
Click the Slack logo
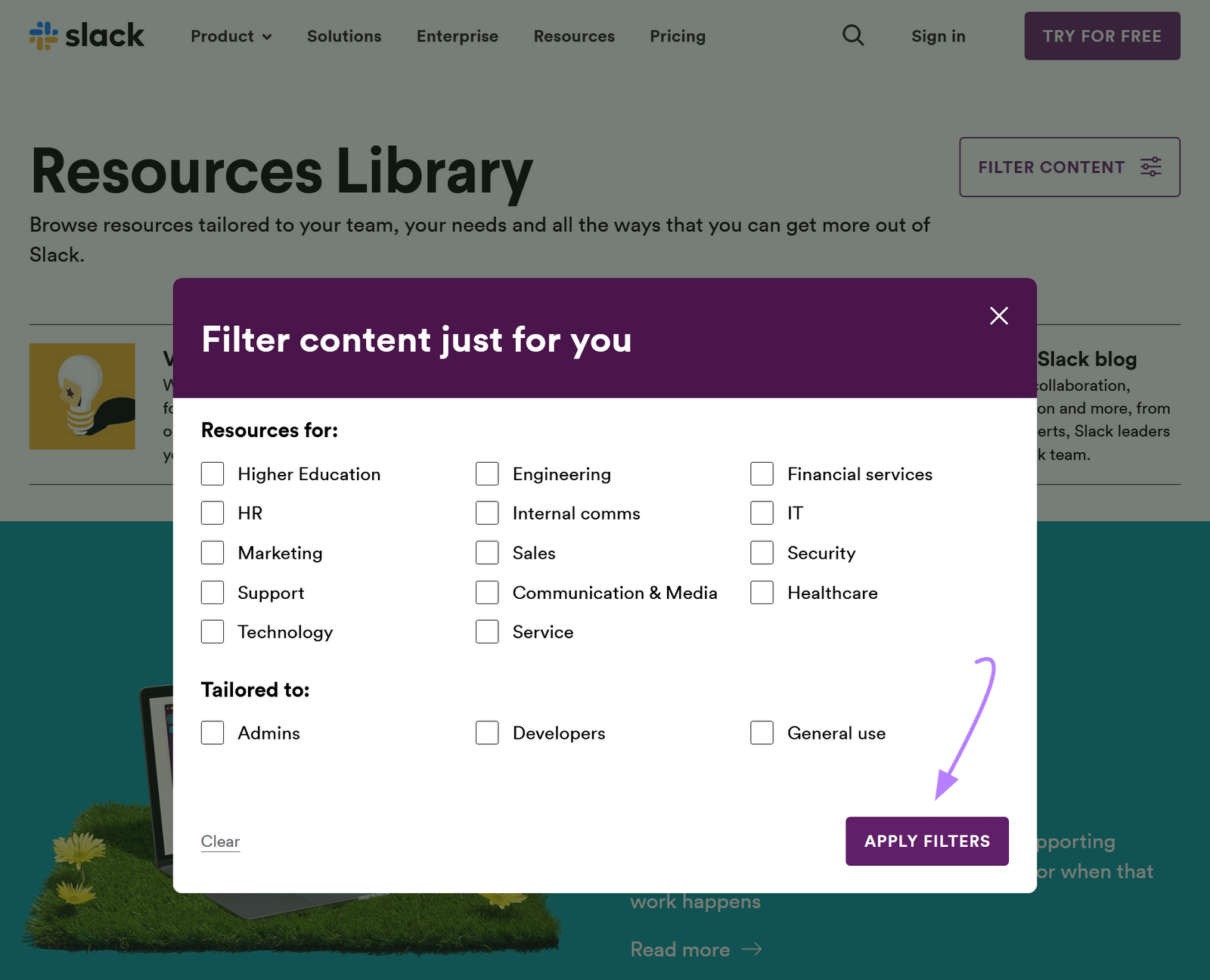point(85,36)
